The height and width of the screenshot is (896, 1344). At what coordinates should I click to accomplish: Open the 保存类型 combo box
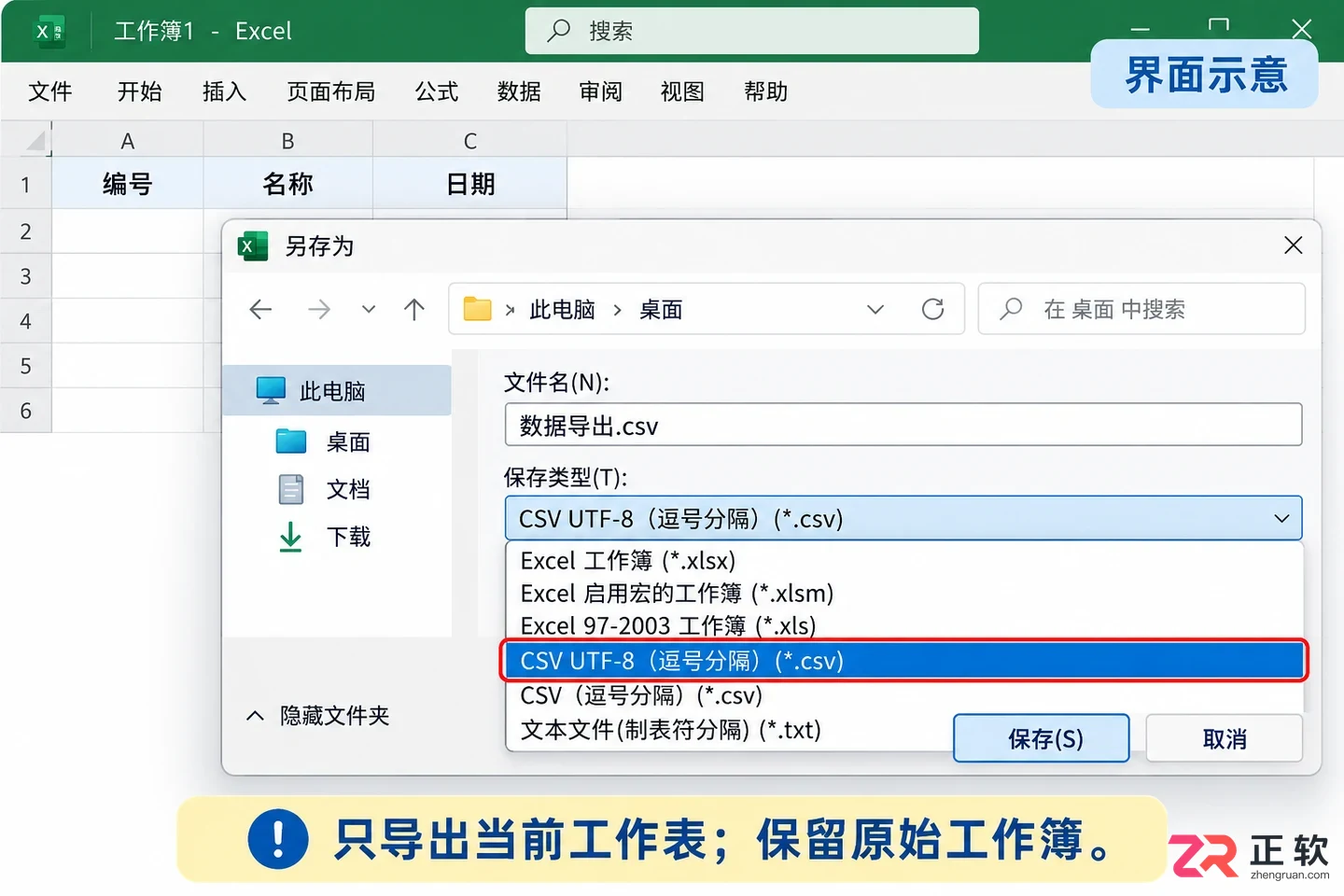tap(903, 518)
